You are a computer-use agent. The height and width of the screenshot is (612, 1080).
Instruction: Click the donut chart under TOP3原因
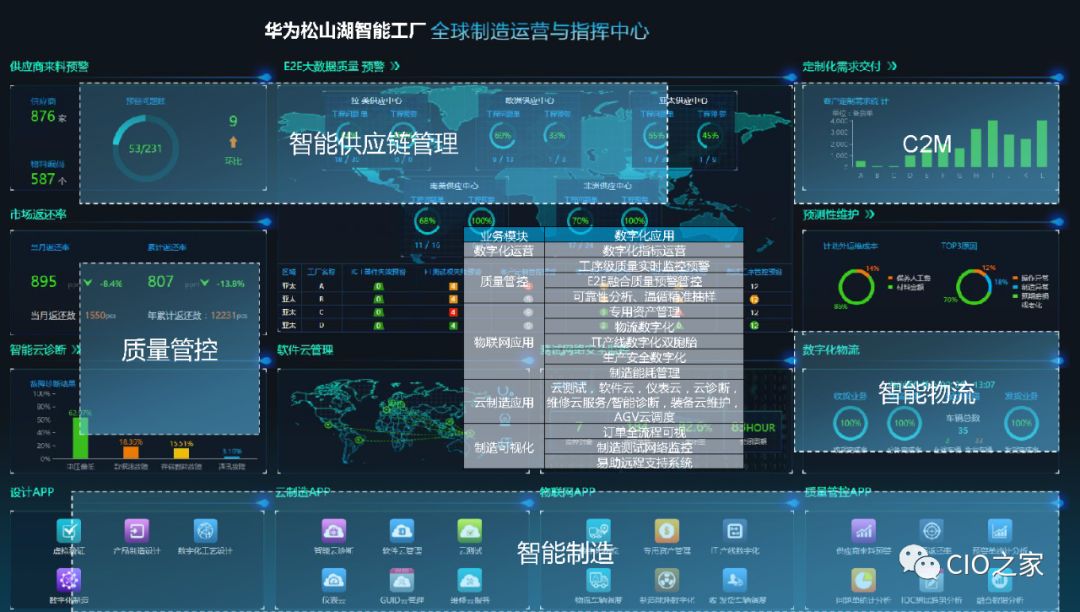(974, 286)
